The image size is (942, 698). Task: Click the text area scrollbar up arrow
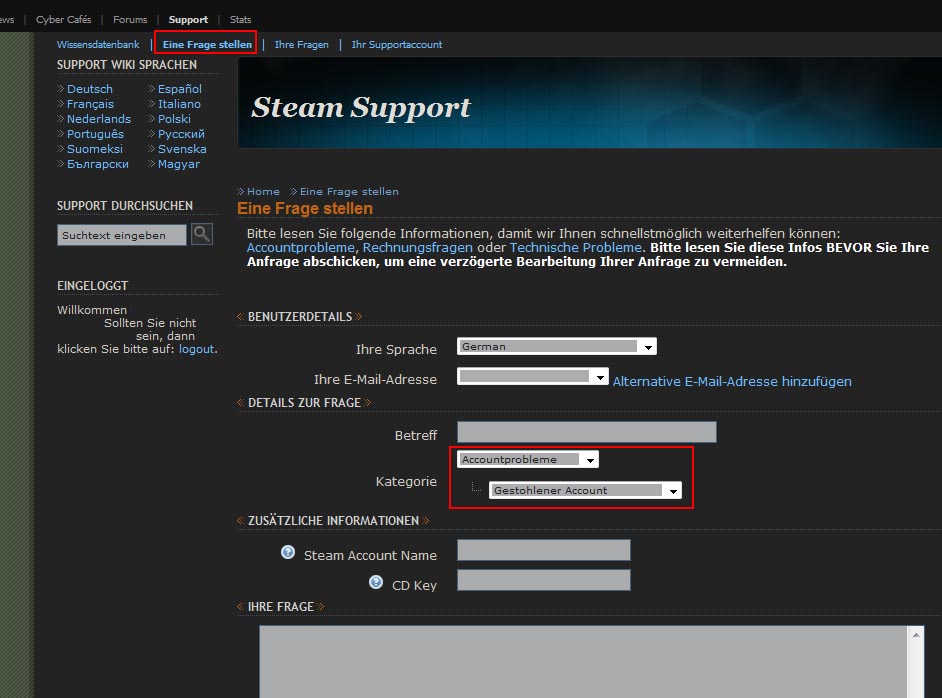[916, 635]
